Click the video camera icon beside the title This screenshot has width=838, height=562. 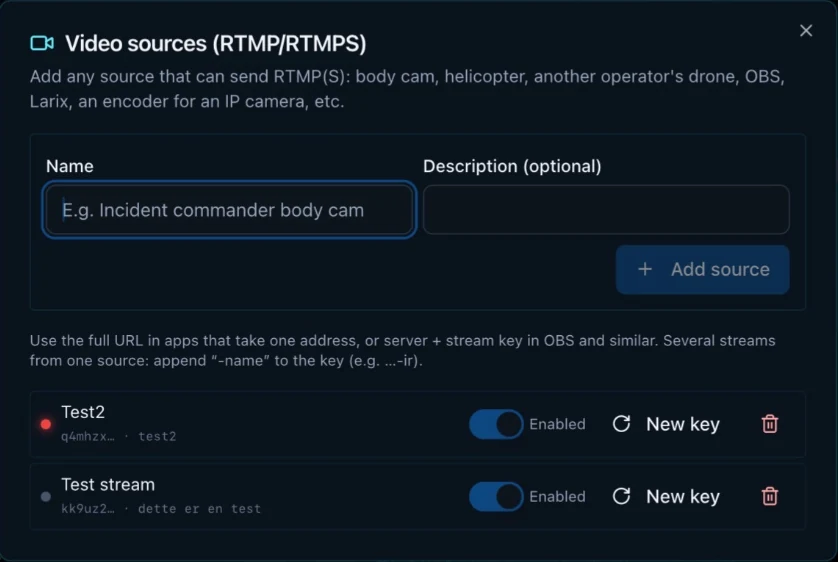tap(42, 43)
